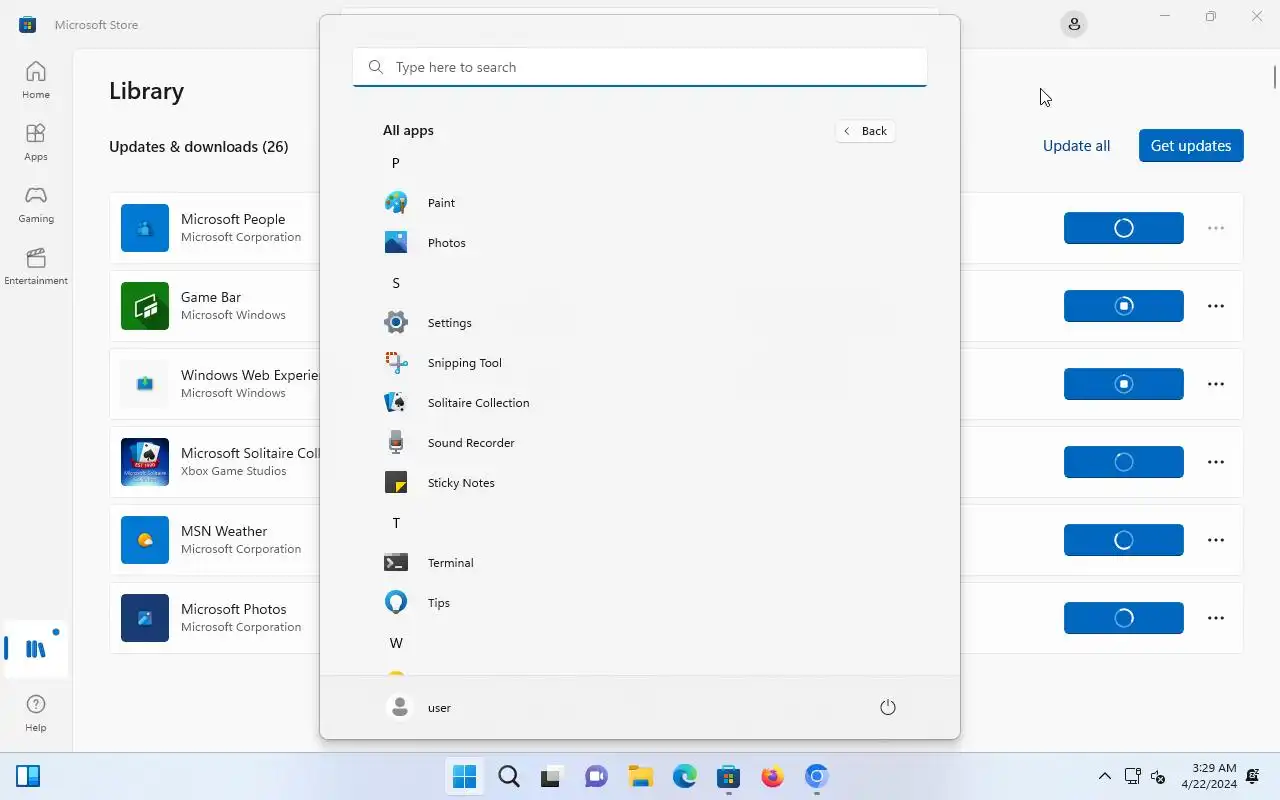Open Chrome from the taskbar
This screenshot has width=1280, height=800.
[817, 776]
